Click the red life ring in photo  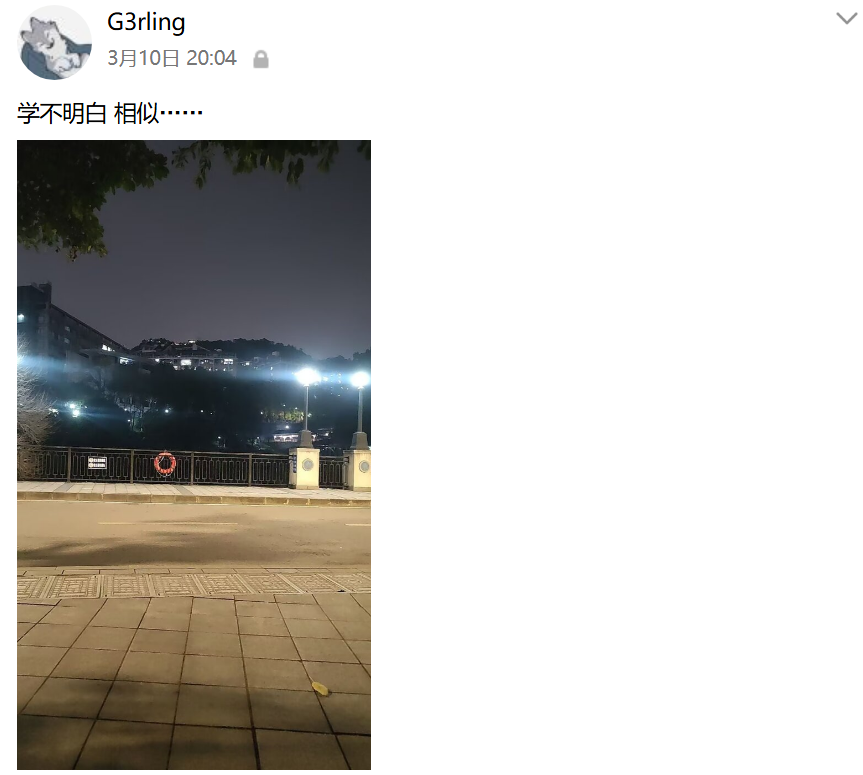pos(165,463)
